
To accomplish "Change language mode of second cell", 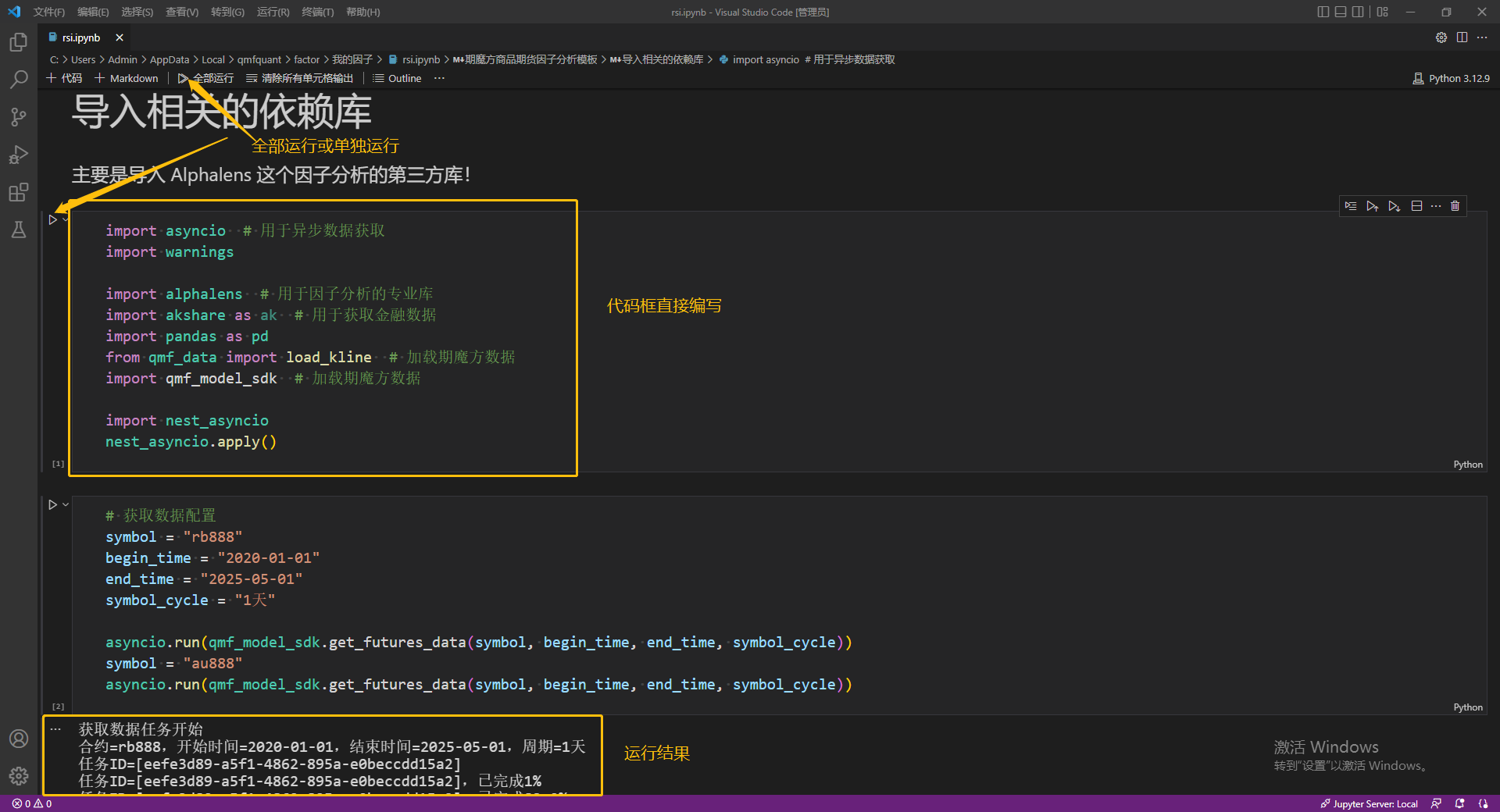I will pyautogui.click(x=1468, y=707).
